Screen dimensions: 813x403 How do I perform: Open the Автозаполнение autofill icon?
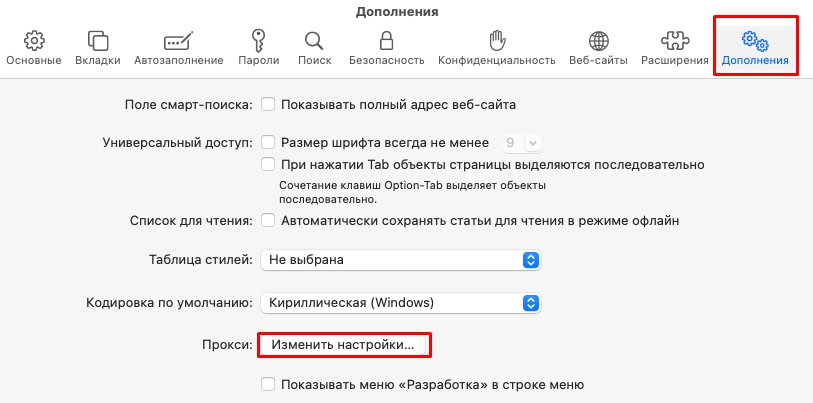[x=178, y=41]
